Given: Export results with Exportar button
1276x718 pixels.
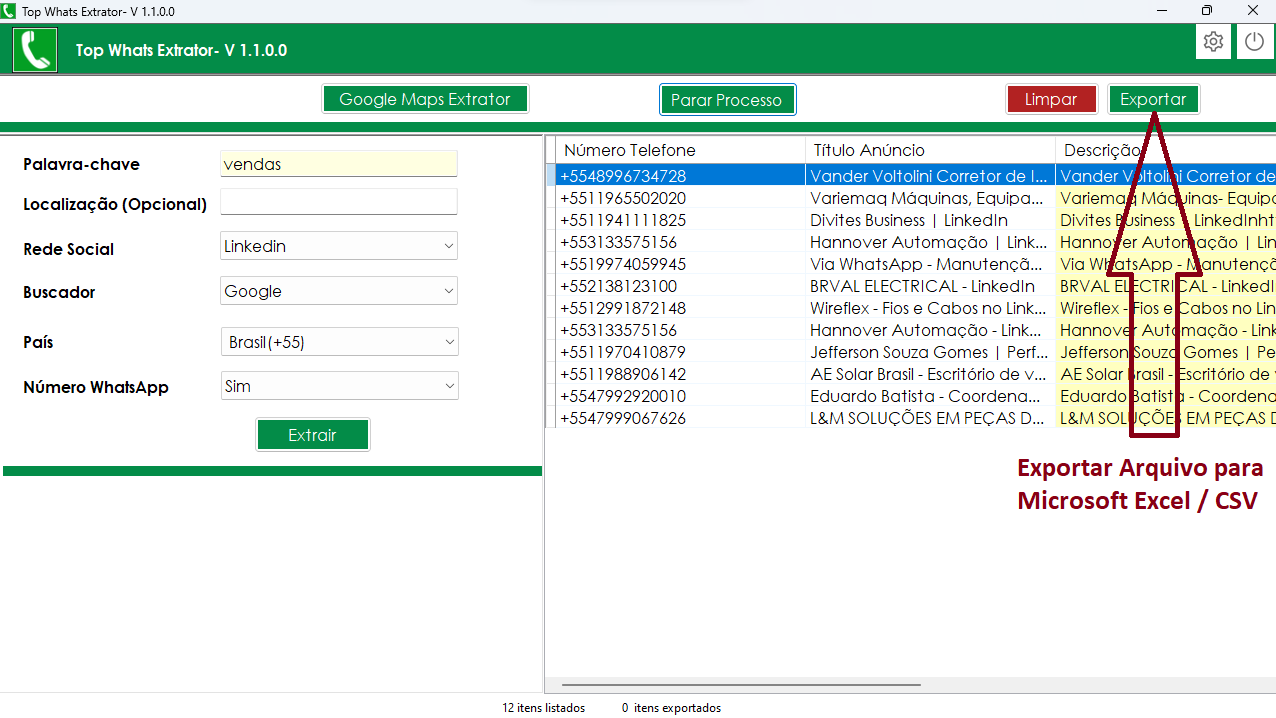Looking at the screenshot, I should (x=1153, y=99).
